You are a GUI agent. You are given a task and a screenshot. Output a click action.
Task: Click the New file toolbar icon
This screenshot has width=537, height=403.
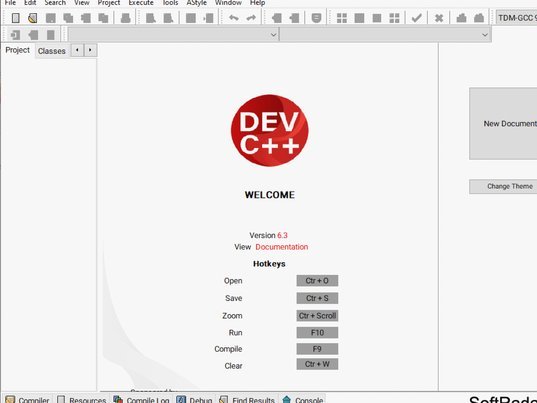click(15, 18)
